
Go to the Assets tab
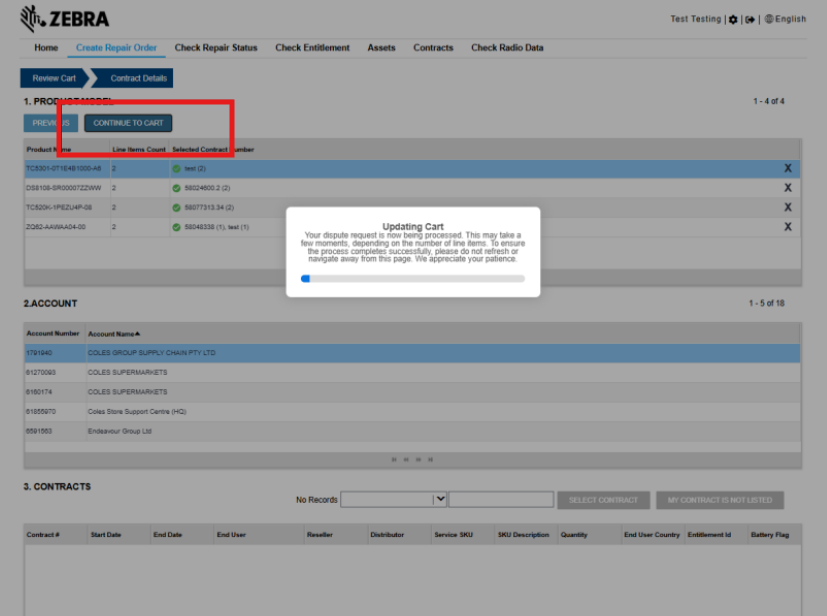point(381,47)
